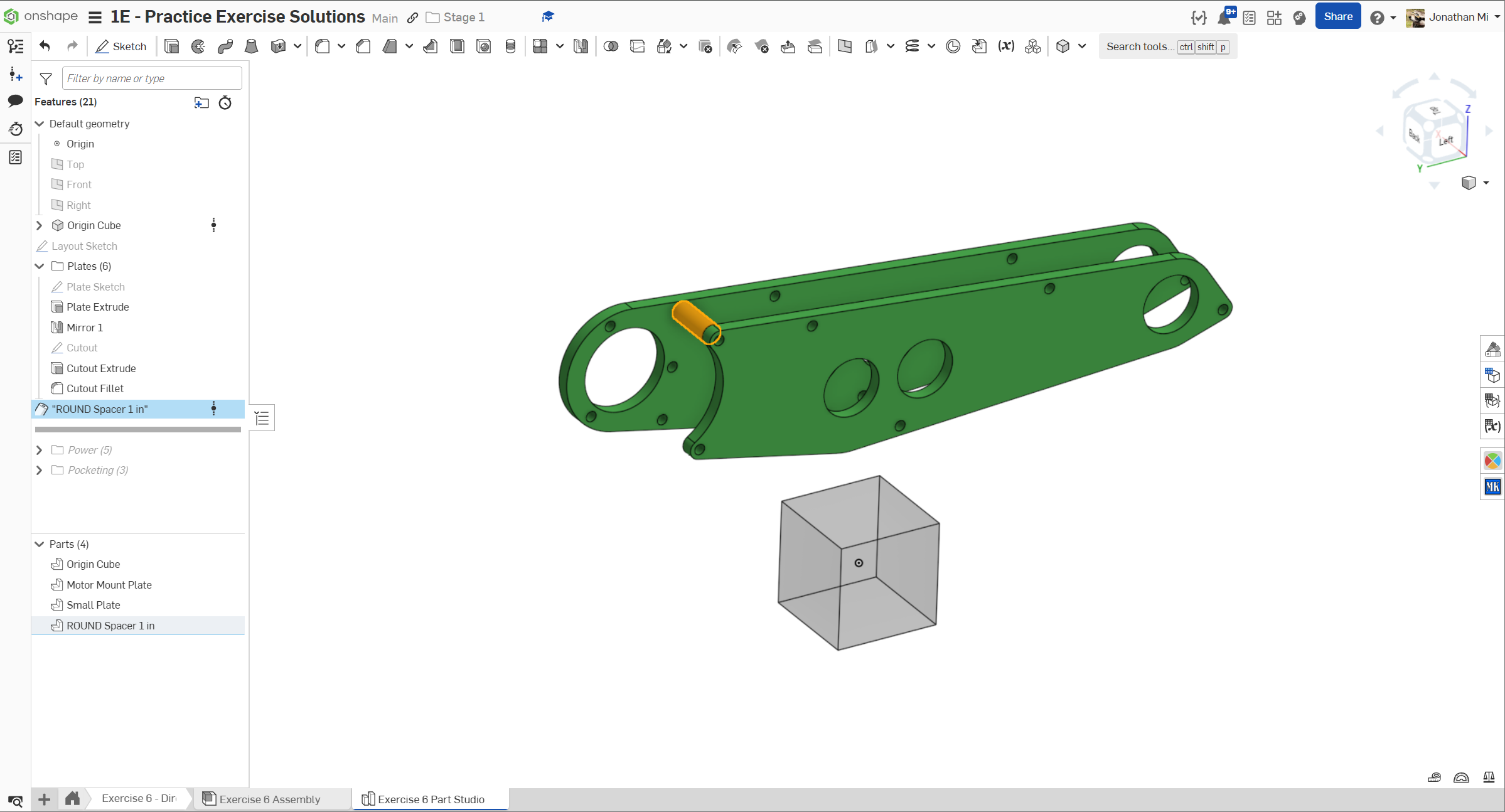Image resolution: width=1505 pixels, height=812 pixels.
Task: Expand the Power (5) folder
Action: (x=39, y=450)
